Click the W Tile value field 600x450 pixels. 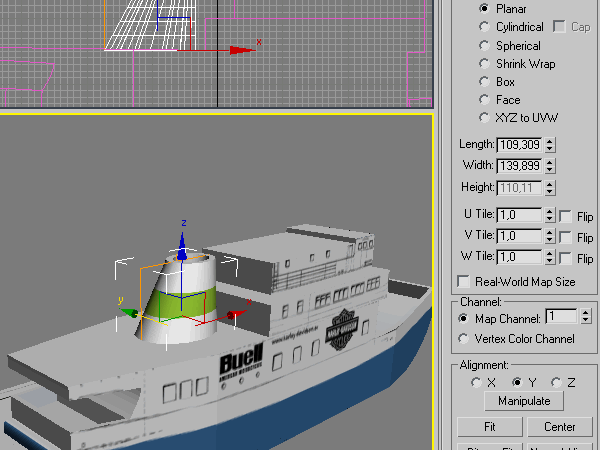[519, 257]
